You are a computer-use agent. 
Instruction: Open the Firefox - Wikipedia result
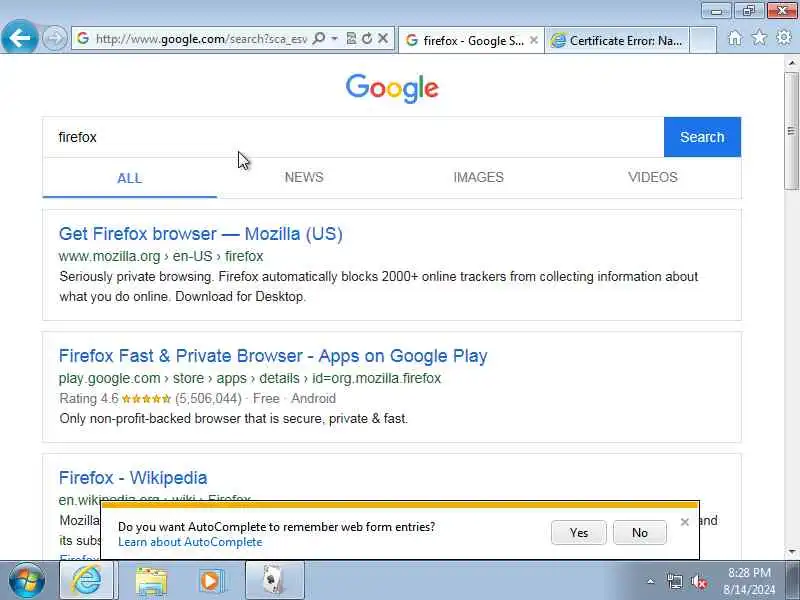pyautogui.click(x=133, y=478)
